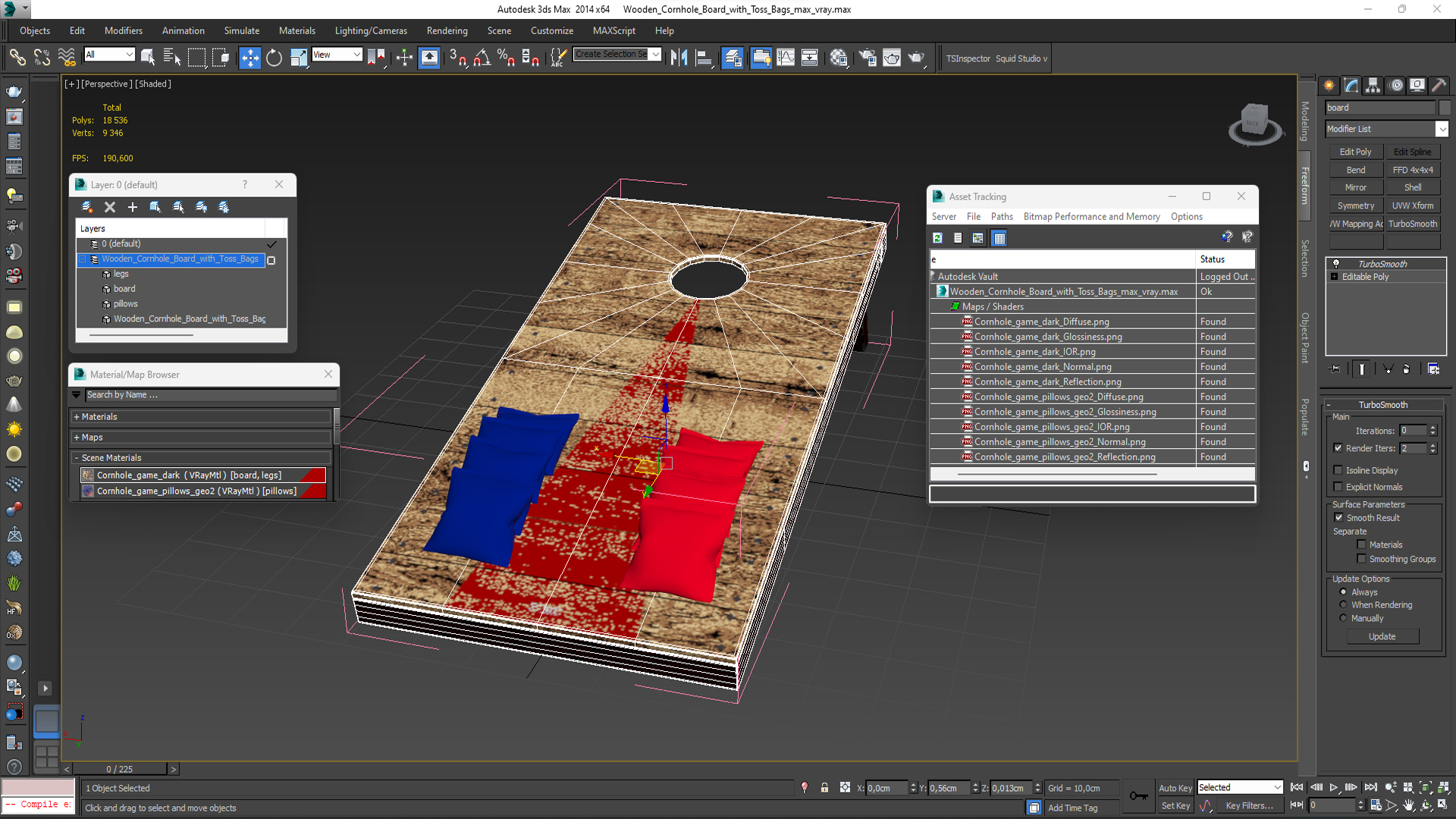Screen dimensions: 1456x819
Task: Refresh the Asset Tracking list
Action: coord(937,238)
